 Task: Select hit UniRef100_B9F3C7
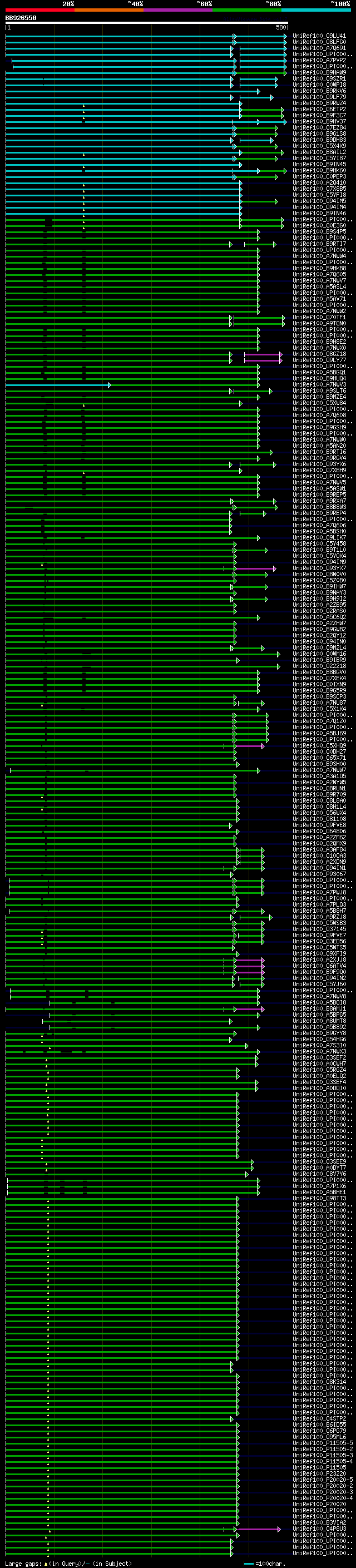coord(319,115)
